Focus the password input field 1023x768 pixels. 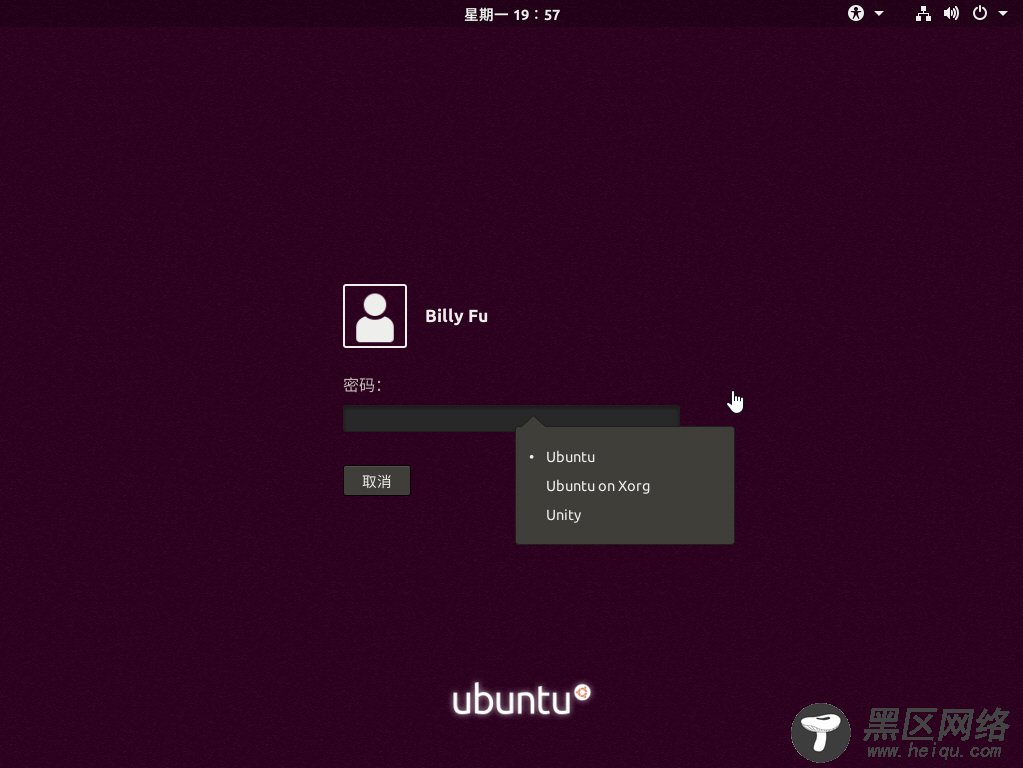[512, 418]
